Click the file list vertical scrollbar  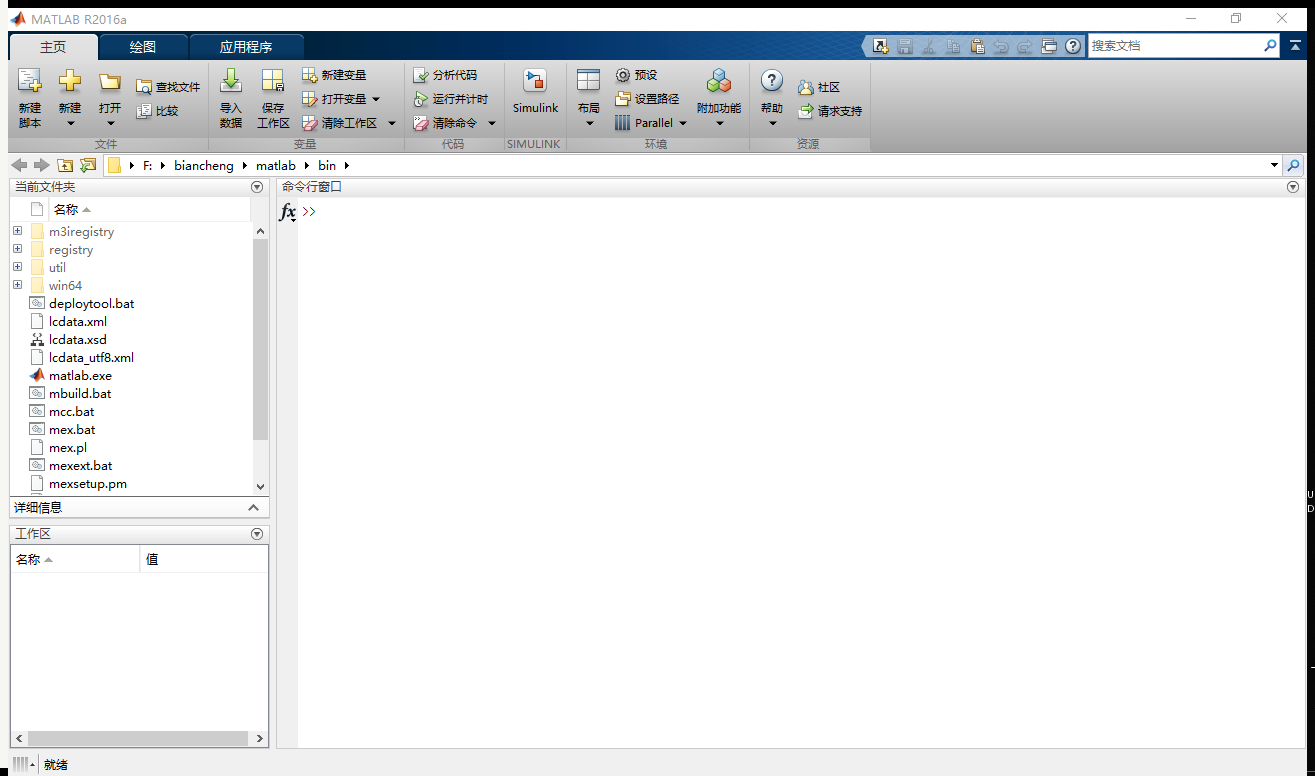pyautogui.click(x=260, y=340)
